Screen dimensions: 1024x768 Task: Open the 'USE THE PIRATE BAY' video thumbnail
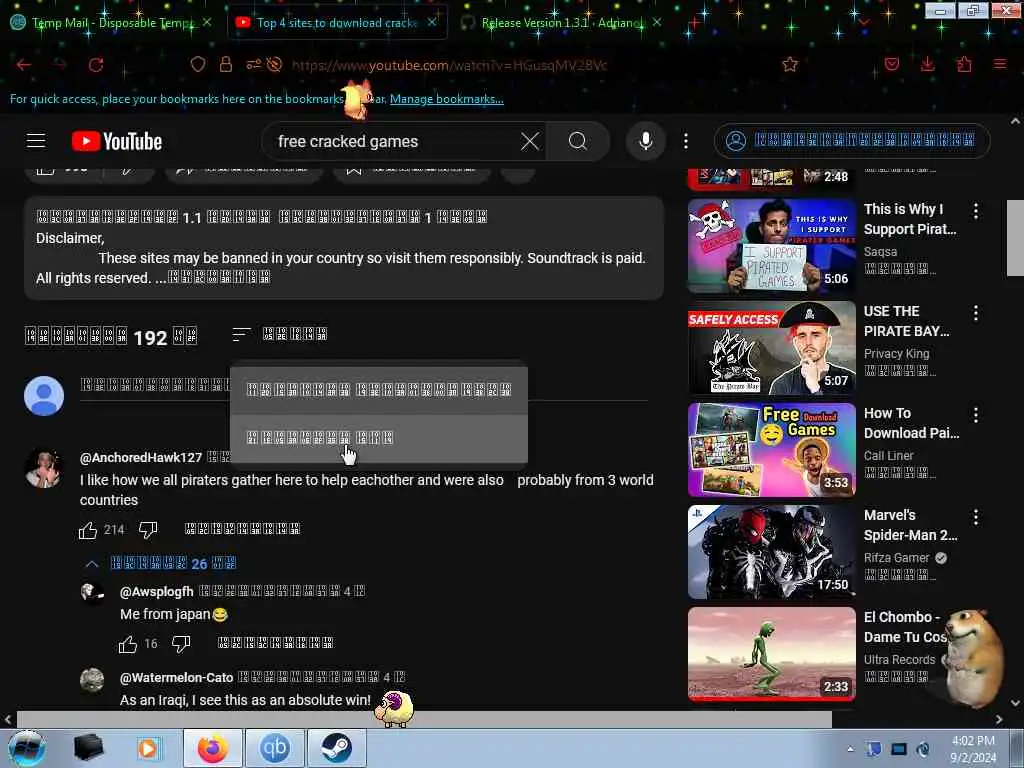tap(772, 348)
